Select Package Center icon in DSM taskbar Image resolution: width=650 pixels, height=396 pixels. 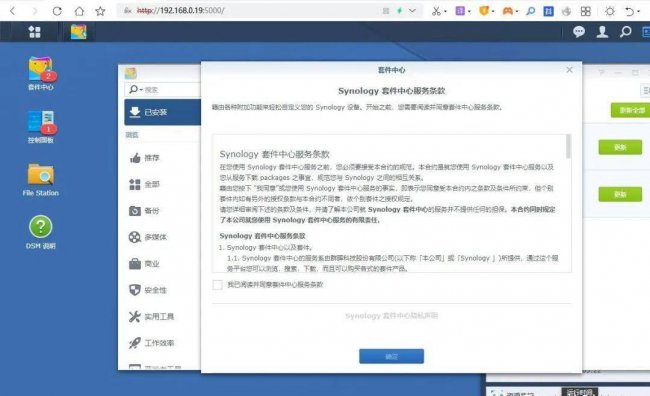tap(79, 32)
